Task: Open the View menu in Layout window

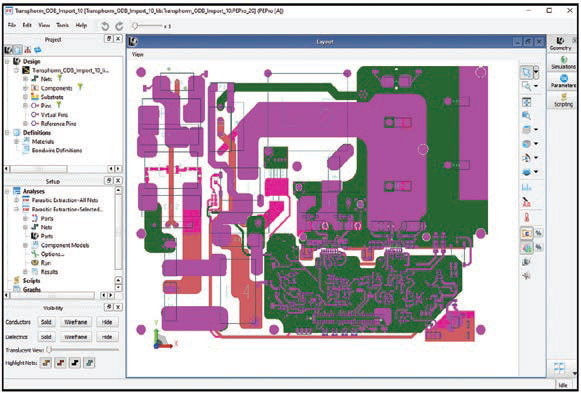Action: tap(137, 54)
